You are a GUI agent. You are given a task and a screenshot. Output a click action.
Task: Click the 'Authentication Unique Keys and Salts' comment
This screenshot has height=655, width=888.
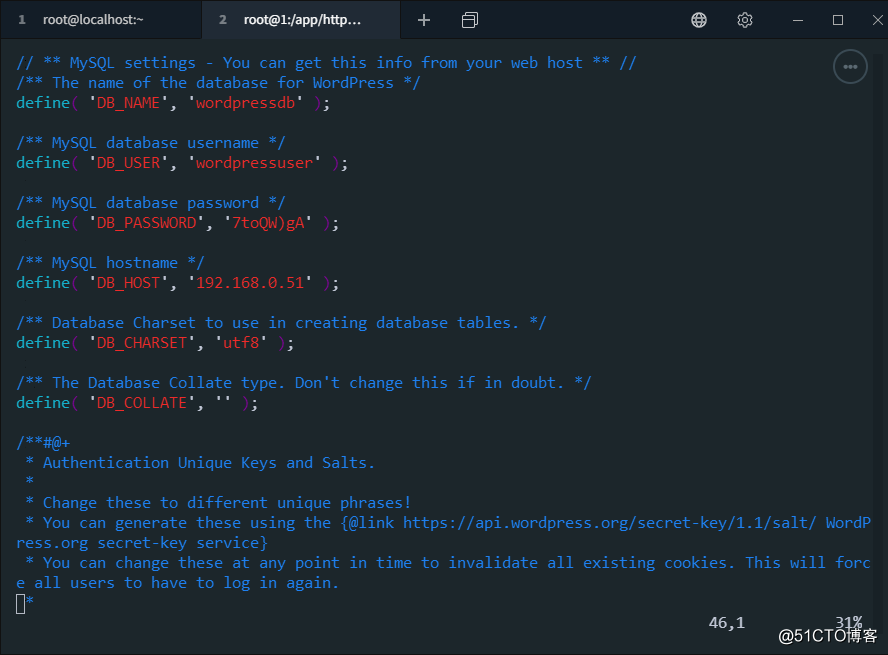(x=208, y=463)
